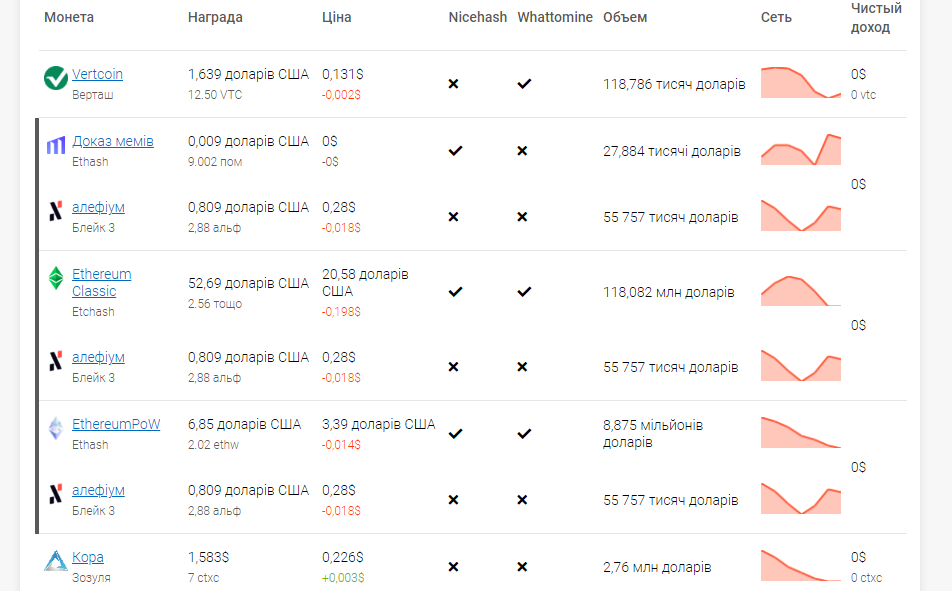Click Кора's Nicehash cross icon
The height and width of the screenshot is (591, 952).
pyautogui.click(x=454, y=567)
